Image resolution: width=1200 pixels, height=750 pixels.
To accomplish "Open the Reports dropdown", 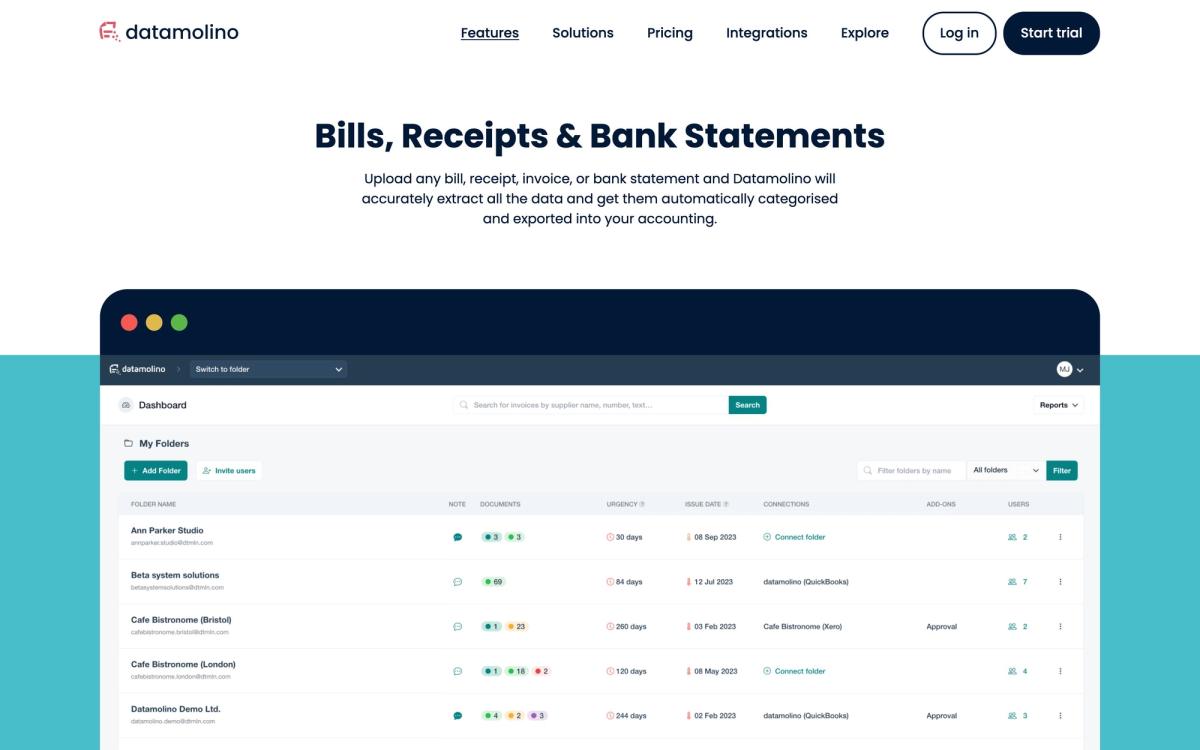I will [x=1059, y=405].
